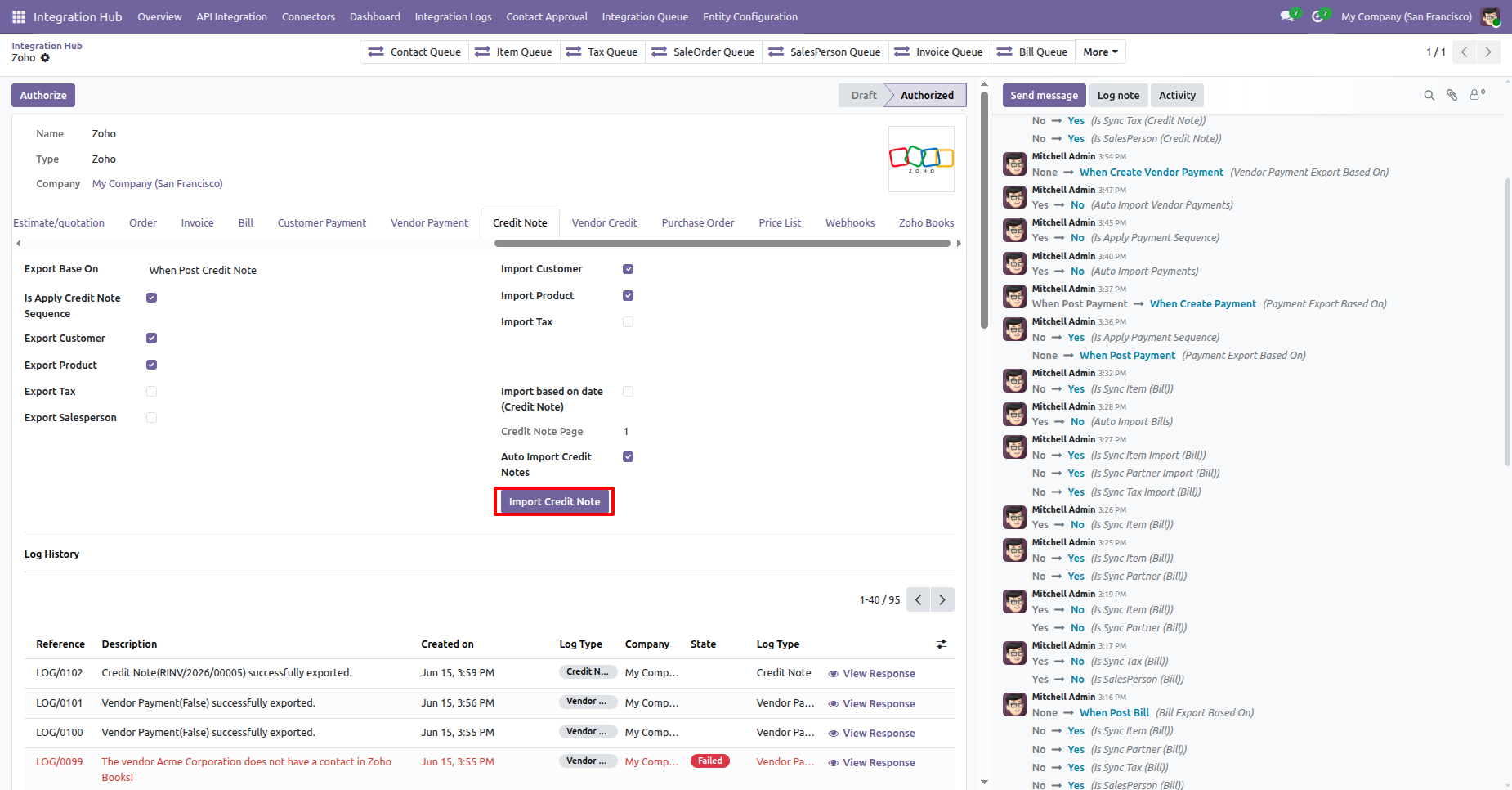The width and height of the screenshot is (1512, 790).
Task: View Response for LOG/0102
Action: (871, 674)
